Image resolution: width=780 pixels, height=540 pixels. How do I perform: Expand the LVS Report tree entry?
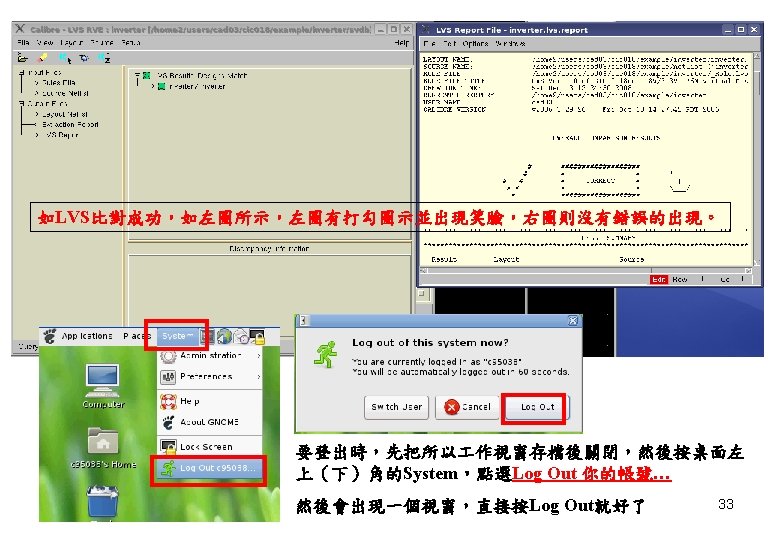(37, 135)
